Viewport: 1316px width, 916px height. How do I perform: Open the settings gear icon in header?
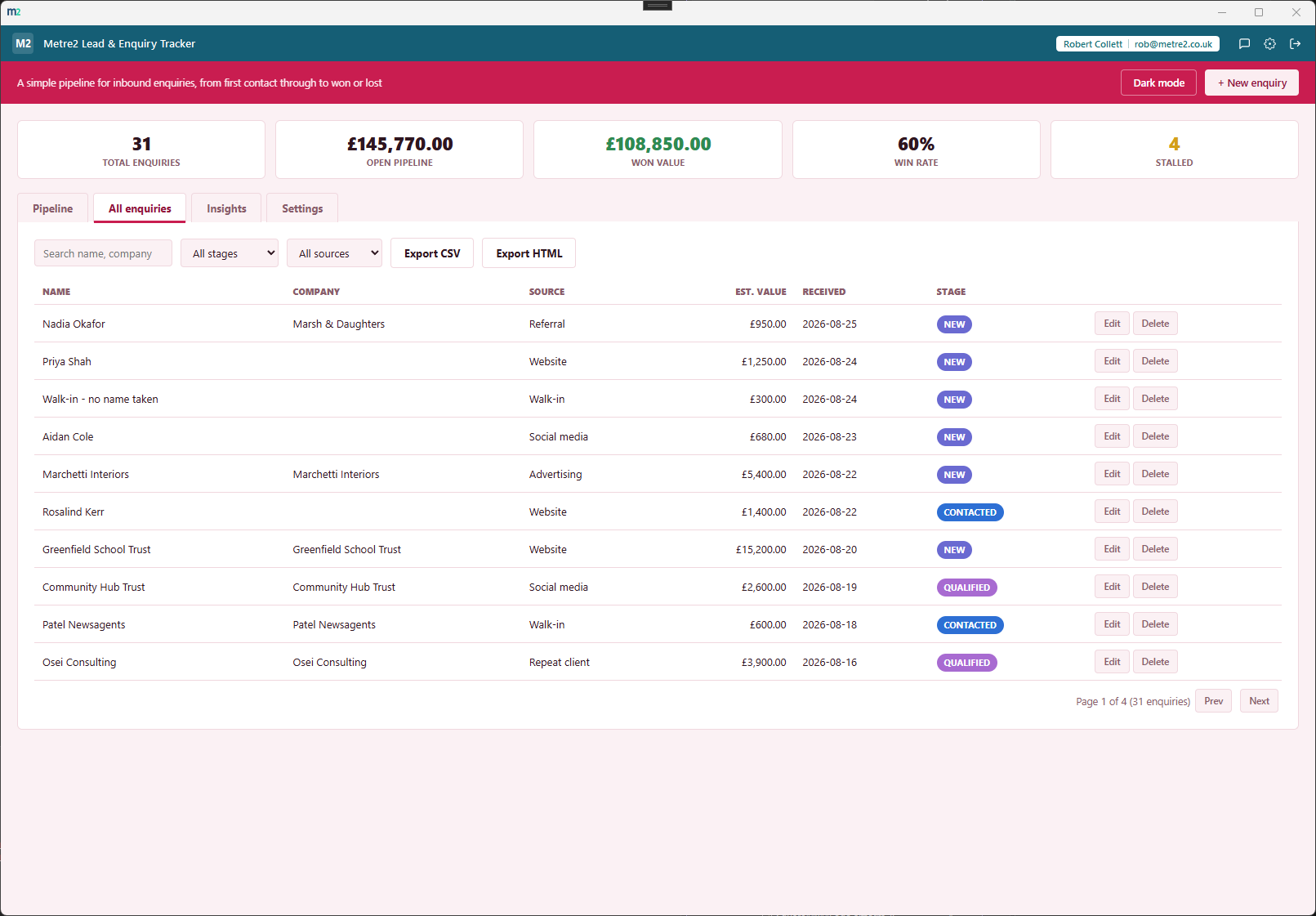[x=1269, y=44]
